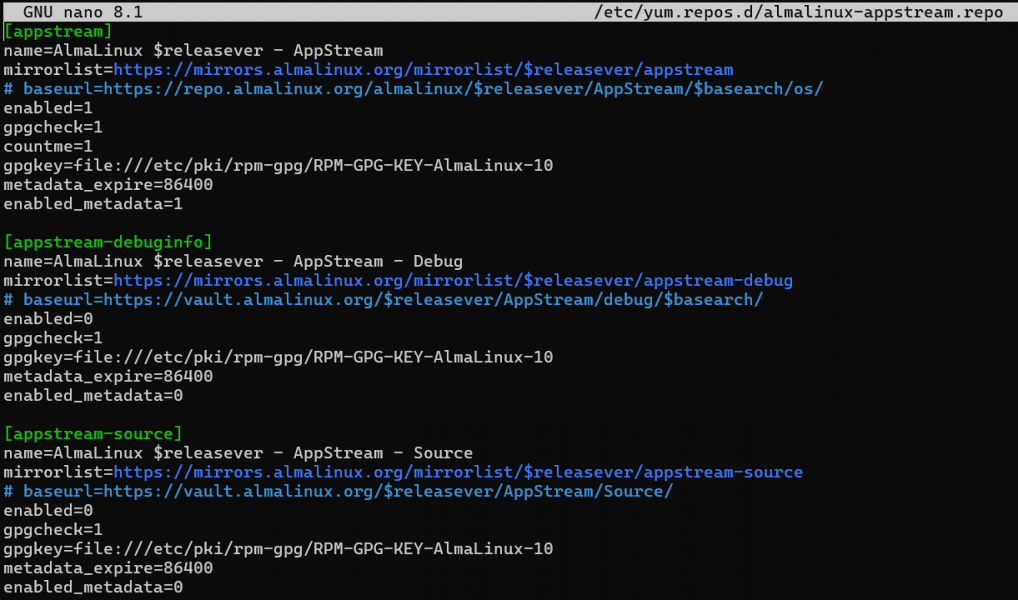Click gpgcheck=1 in the [appstream-source] section
1018x600 pixels.
pos(53,529)
